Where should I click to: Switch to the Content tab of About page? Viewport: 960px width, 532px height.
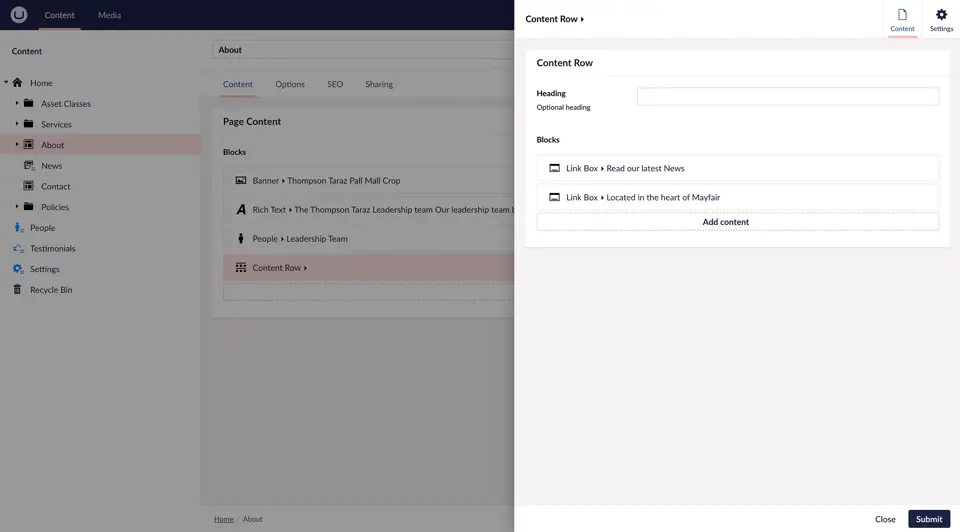click(238, 84)
